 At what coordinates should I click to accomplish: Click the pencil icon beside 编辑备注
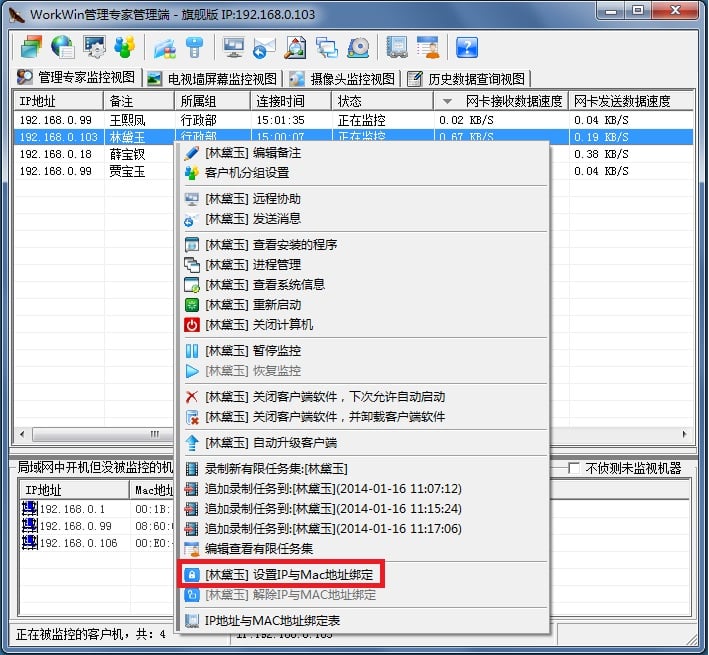pyautogui.click(x=192, y=153)
